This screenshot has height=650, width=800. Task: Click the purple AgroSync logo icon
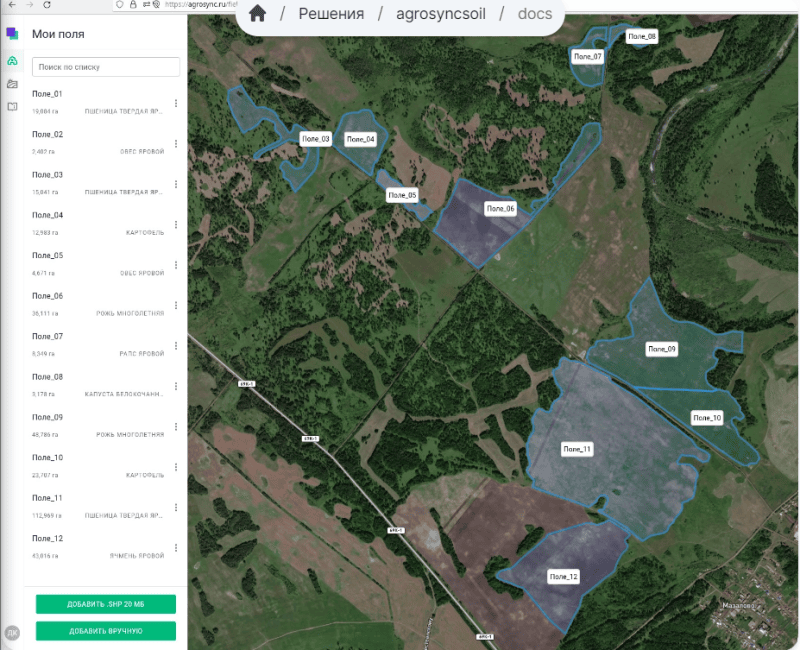point(12,34)
